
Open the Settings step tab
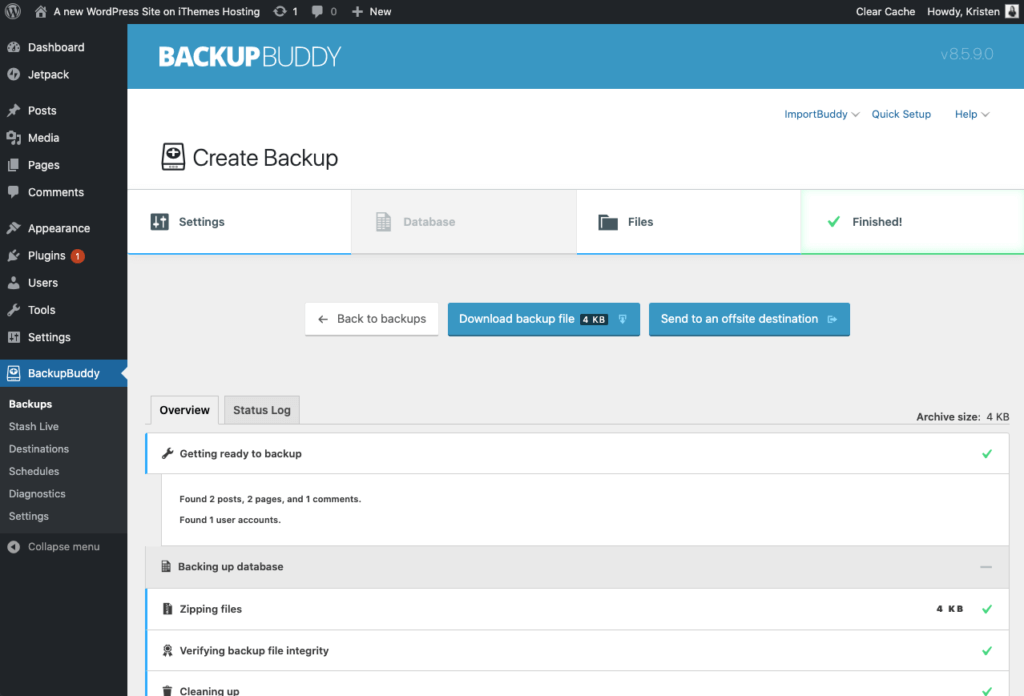239,222
